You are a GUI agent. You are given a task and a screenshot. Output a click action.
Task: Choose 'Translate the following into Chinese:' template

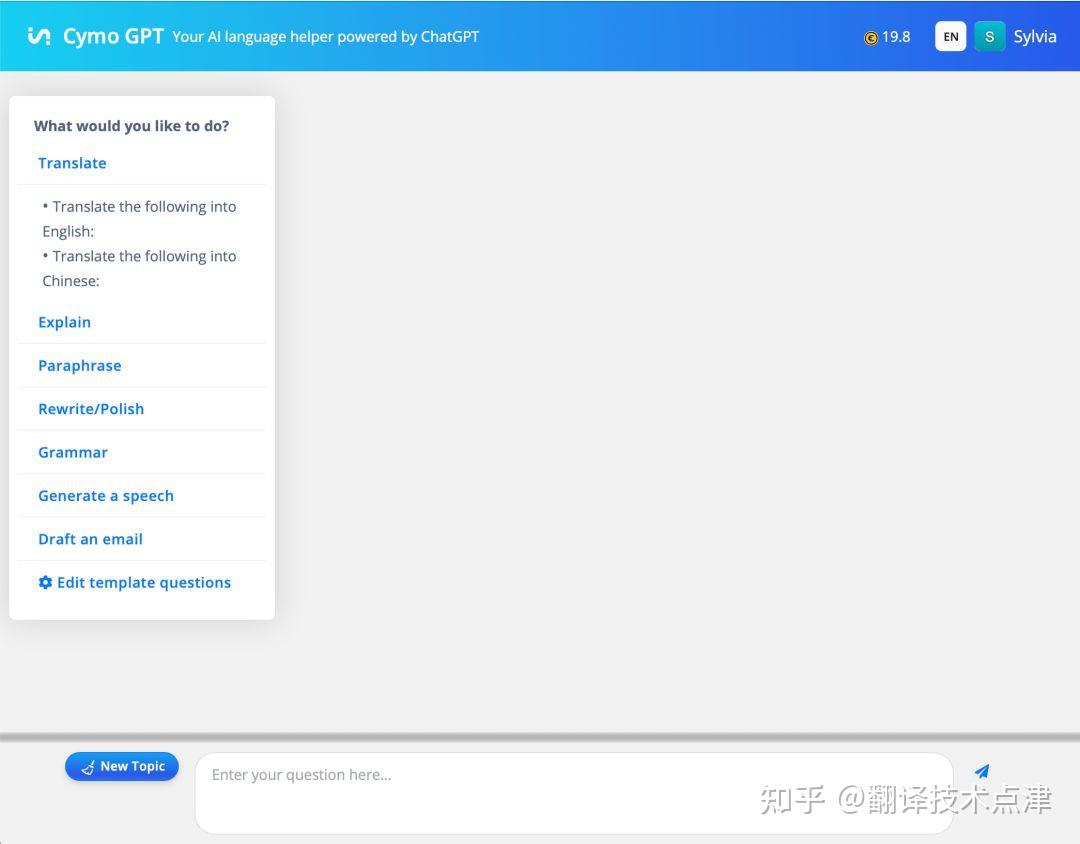coord(139,269)
